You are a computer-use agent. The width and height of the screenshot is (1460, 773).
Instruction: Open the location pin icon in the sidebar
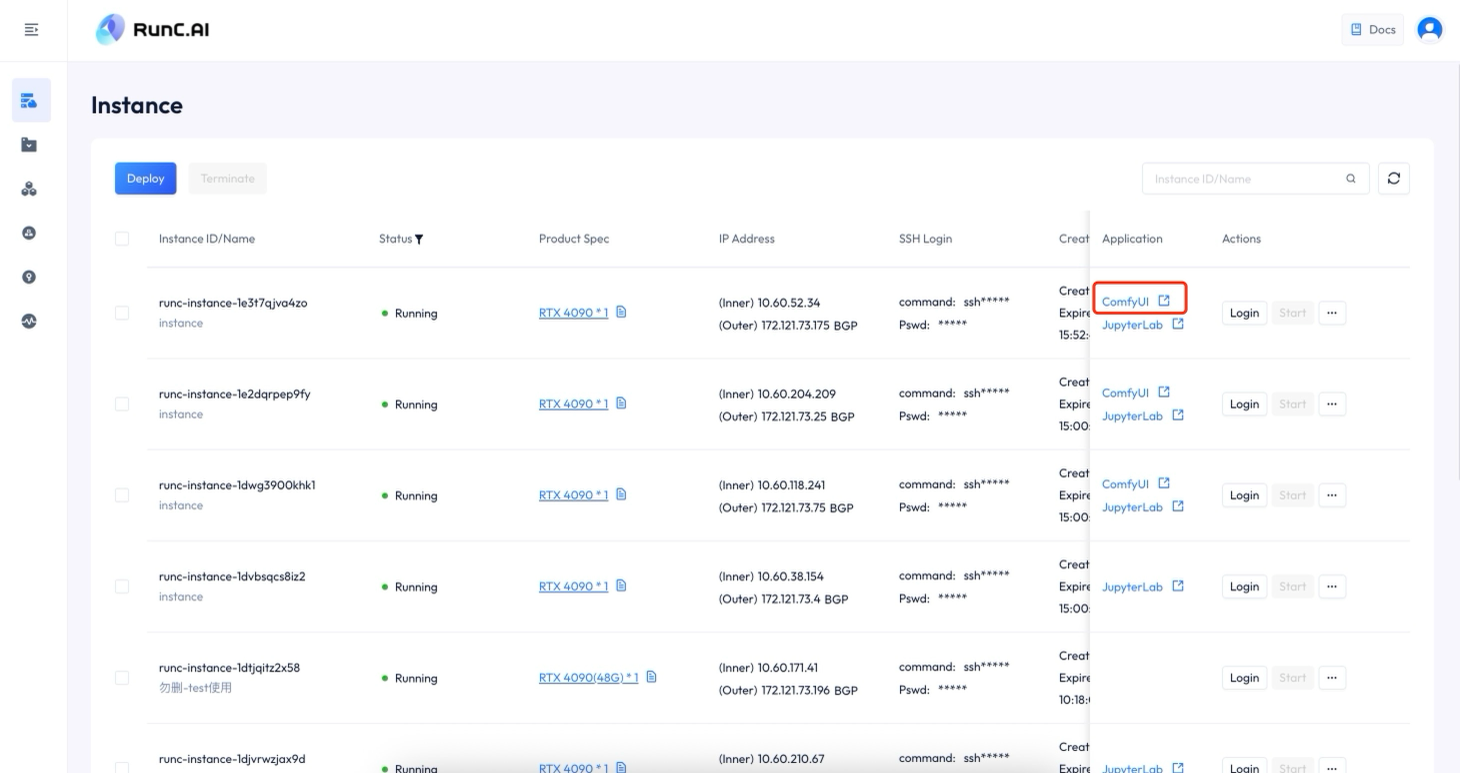coord(29,277)
